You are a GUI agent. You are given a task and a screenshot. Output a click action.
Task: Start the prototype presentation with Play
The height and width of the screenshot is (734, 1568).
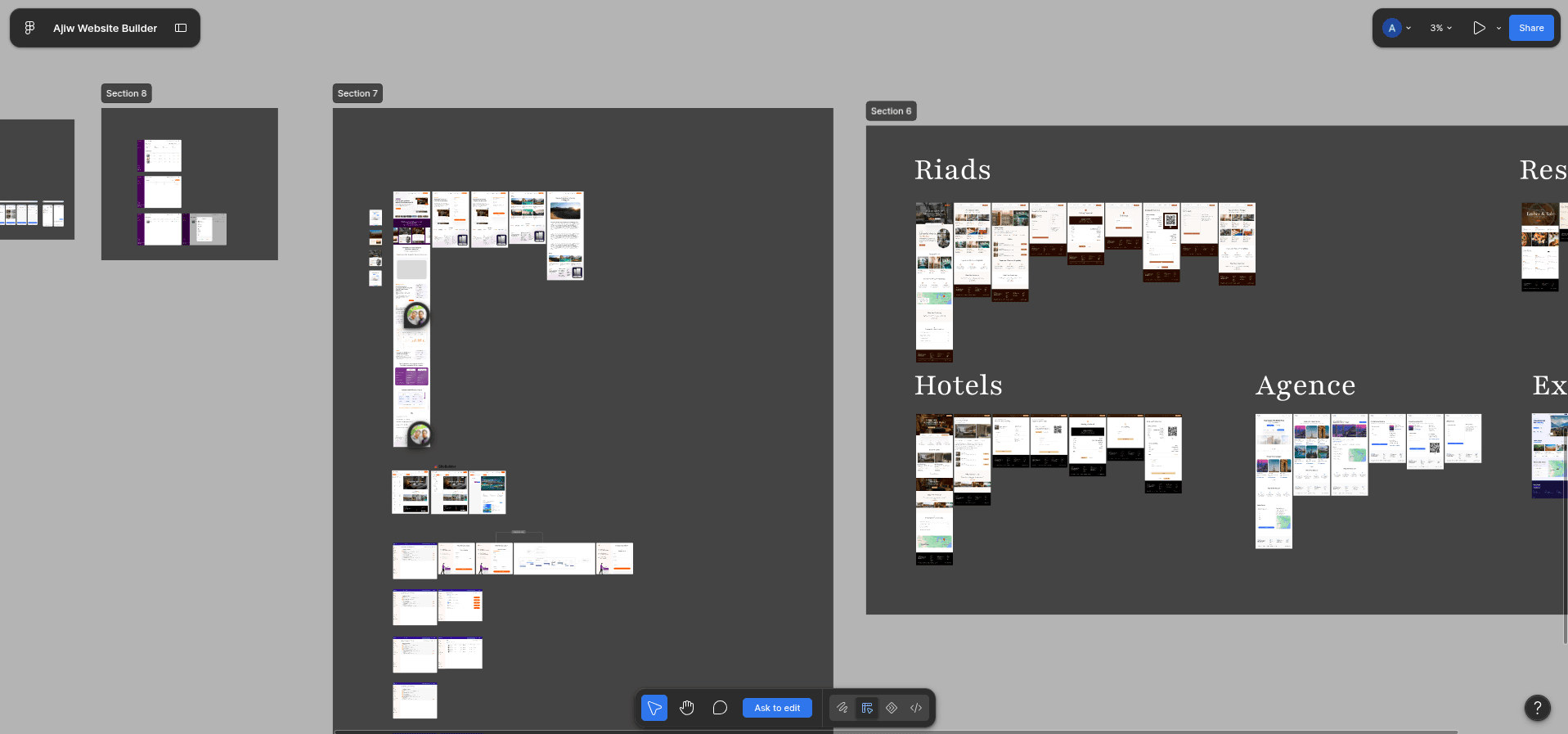1479,28
